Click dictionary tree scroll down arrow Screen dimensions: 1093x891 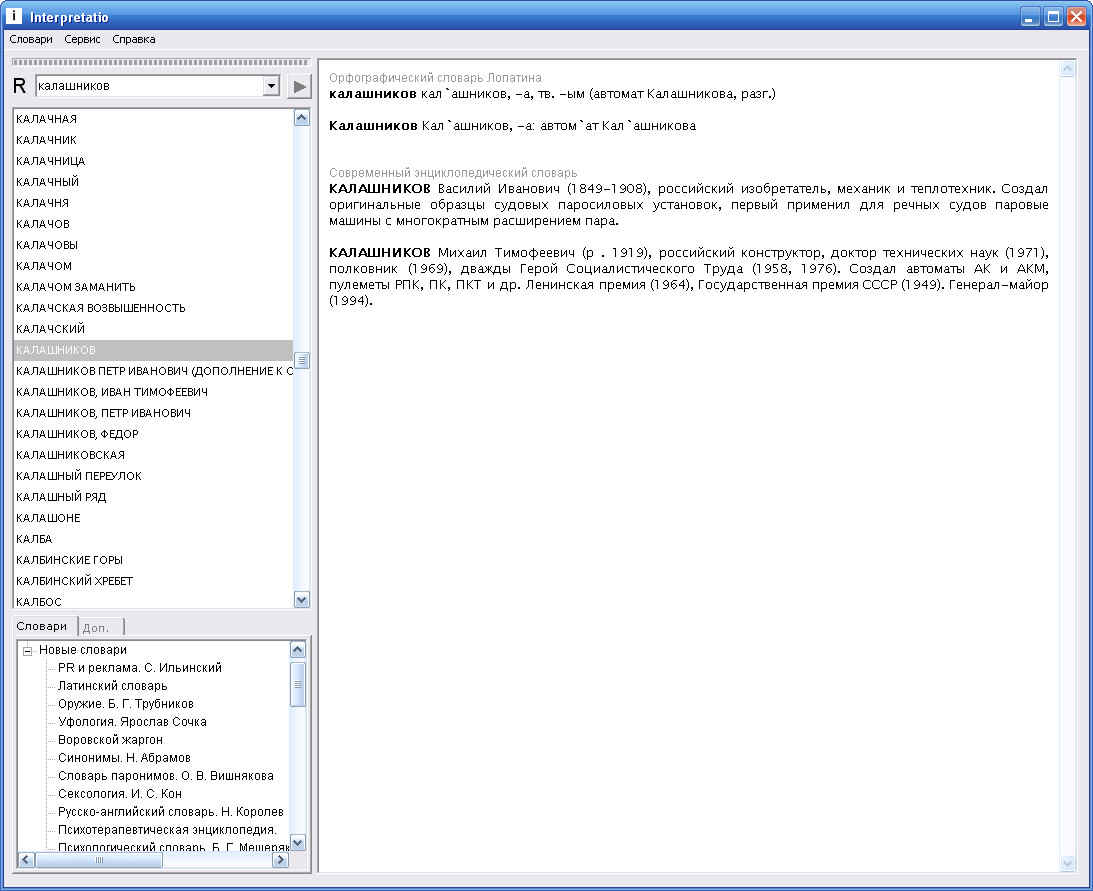tap(298, 842)
